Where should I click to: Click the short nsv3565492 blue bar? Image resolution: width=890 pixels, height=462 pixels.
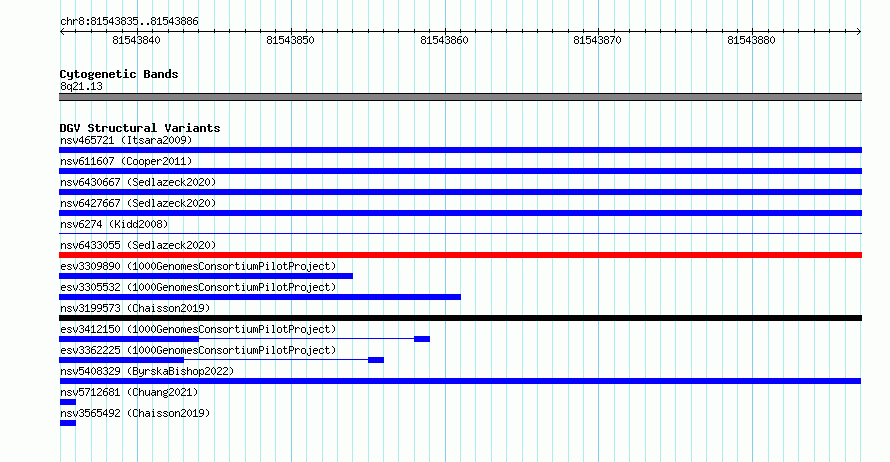pyautogui.click(x=68, y=423)
